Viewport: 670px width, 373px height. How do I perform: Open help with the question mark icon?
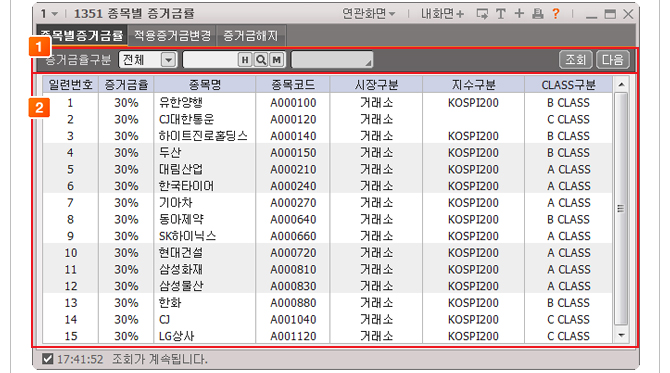click(x=555, y=14)
